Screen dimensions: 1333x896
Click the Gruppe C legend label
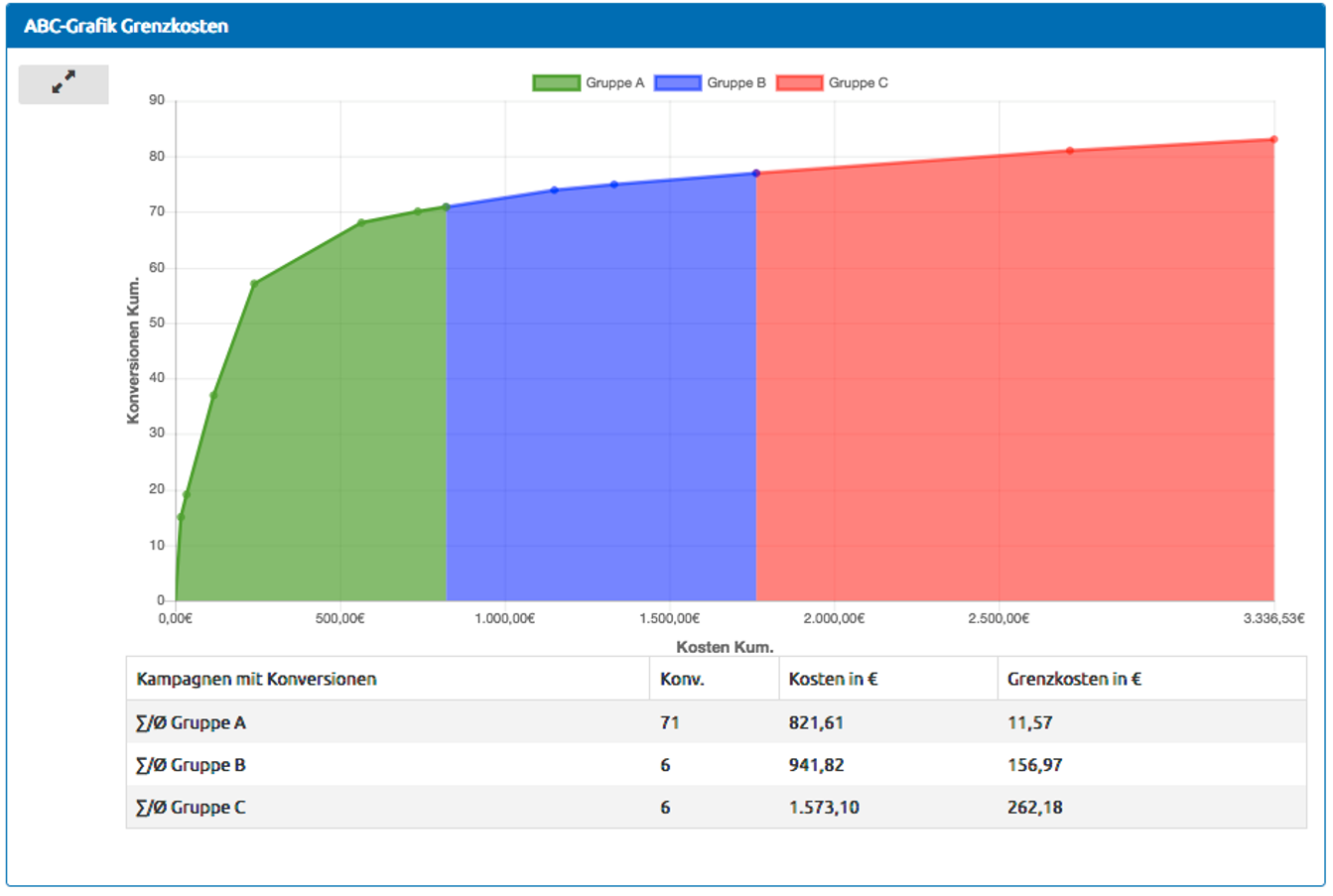(x=859, y=83)
